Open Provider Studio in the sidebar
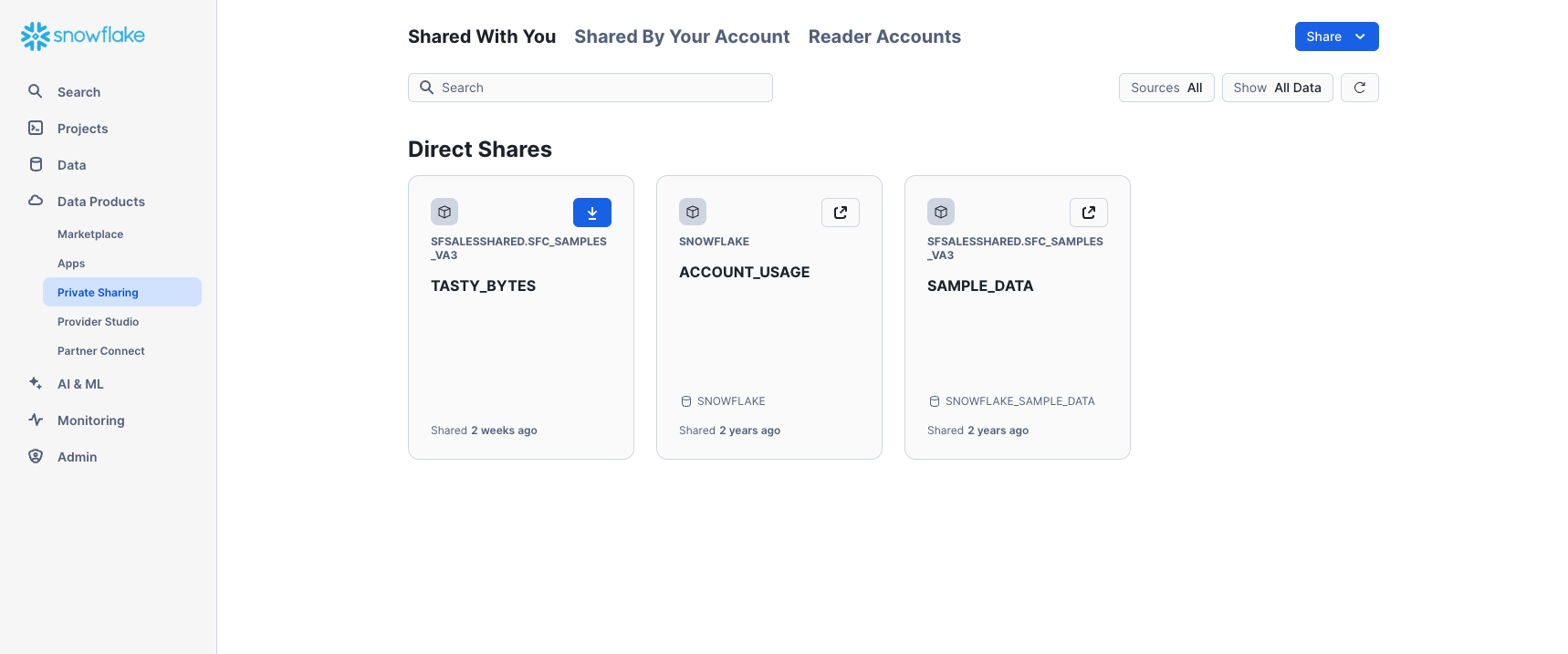 pyautogui.click(x=99, y=322)
